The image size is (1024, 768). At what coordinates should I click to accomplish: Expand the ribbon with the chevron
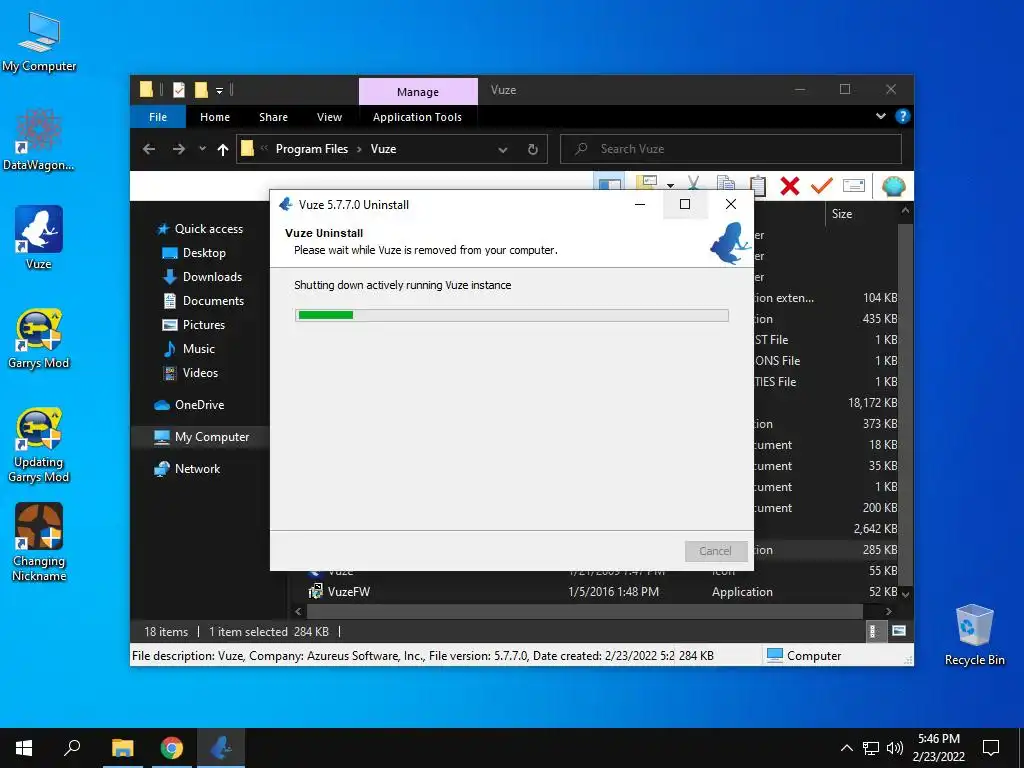880,116
